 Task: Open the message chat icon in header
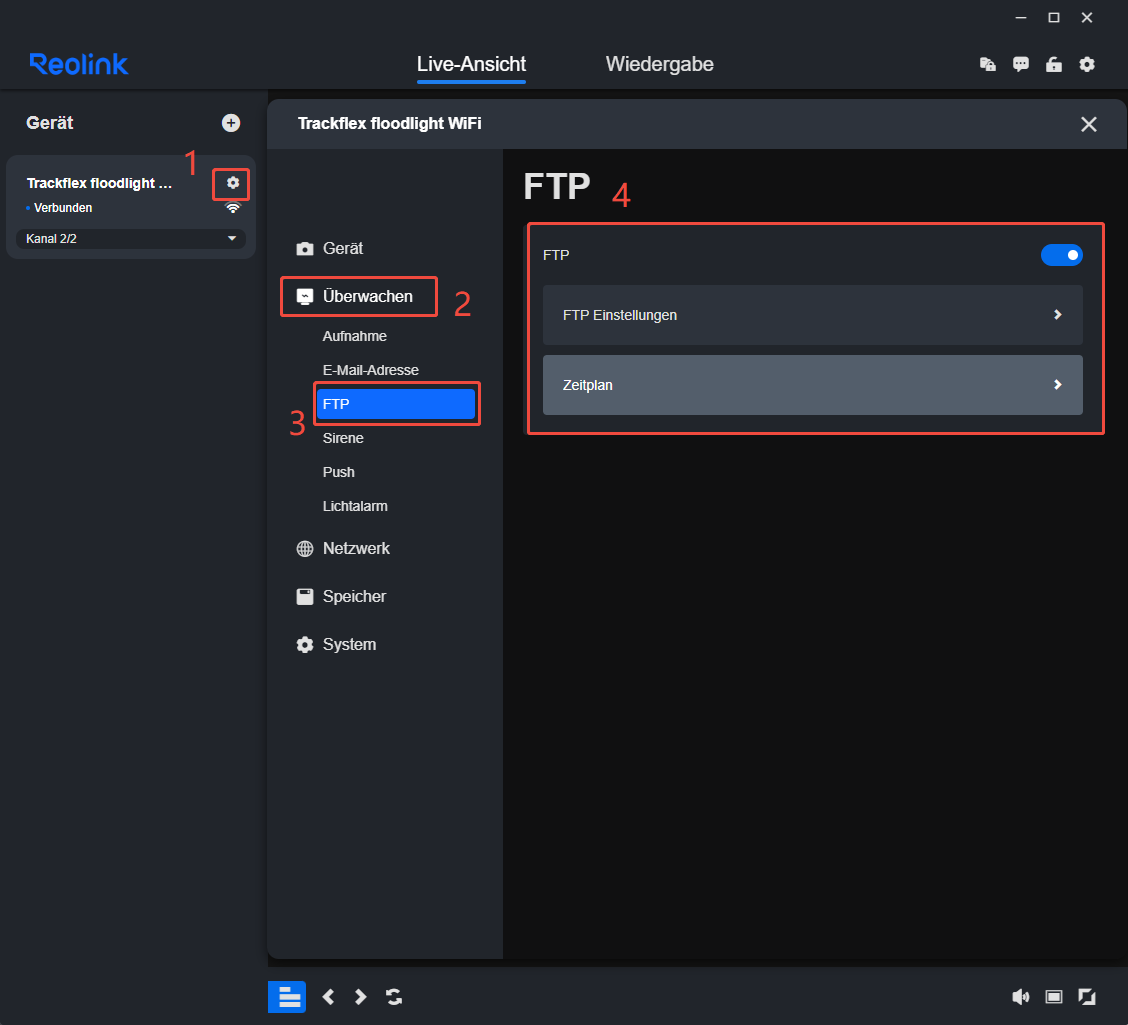tap(1020, 64)
